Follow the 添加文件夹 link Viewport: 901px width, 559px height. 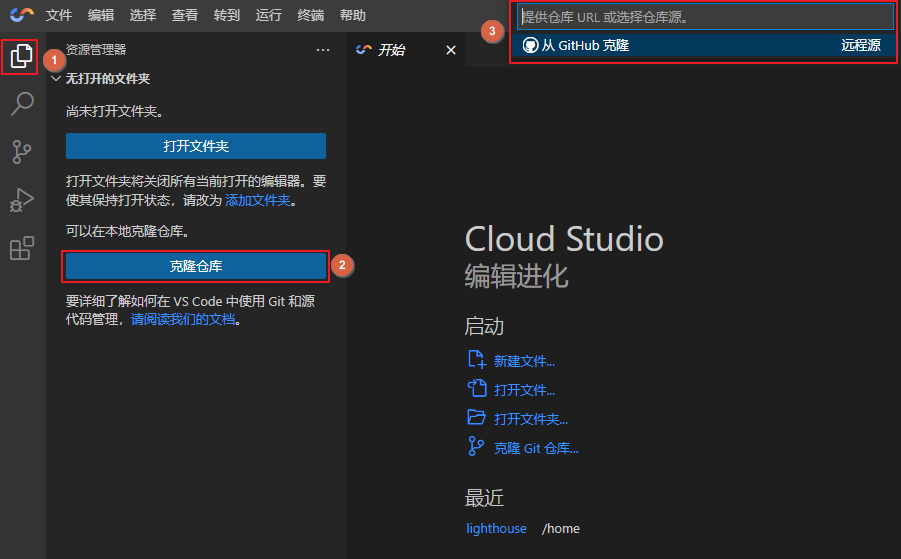click(x=258, y=200)
